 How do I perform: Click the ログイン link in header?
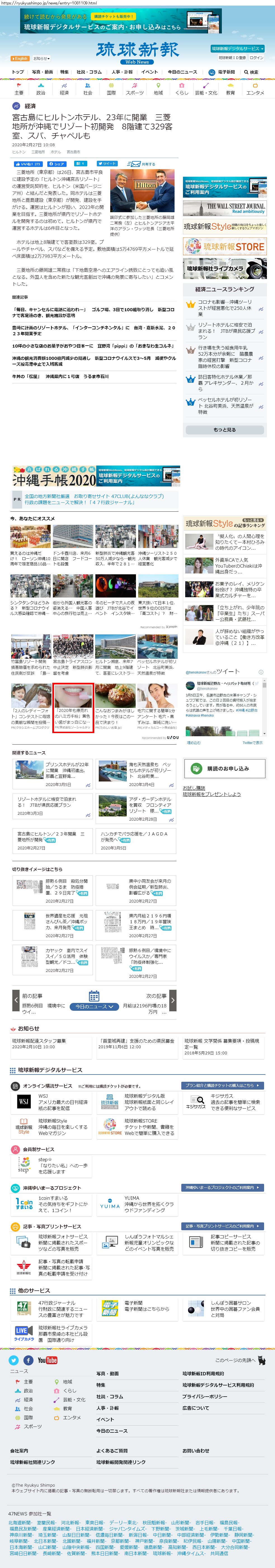click(x=256, y=58)
